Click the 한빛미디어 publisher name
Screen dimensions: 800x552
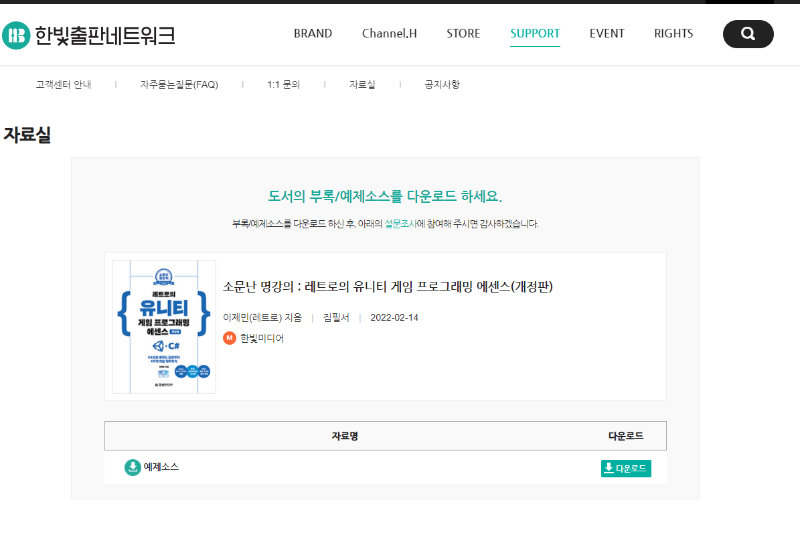point(262,338)
